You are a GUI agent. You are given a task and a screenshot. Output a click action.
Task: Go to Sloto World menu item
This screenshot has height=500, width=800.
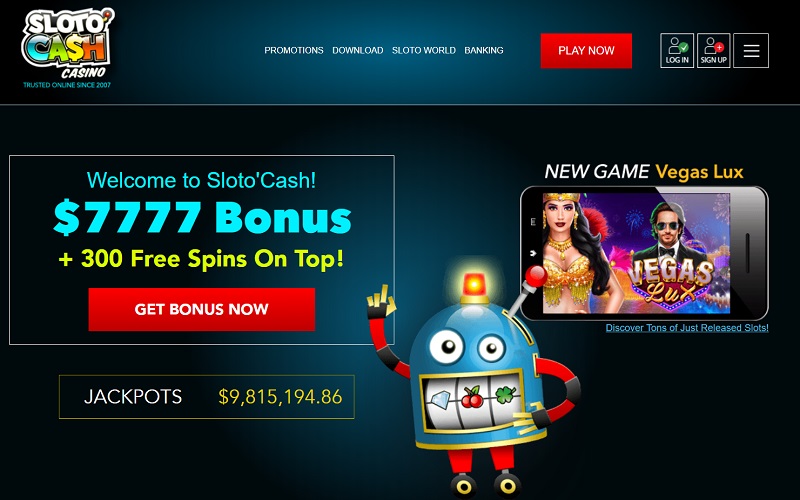tap(423, 51)
